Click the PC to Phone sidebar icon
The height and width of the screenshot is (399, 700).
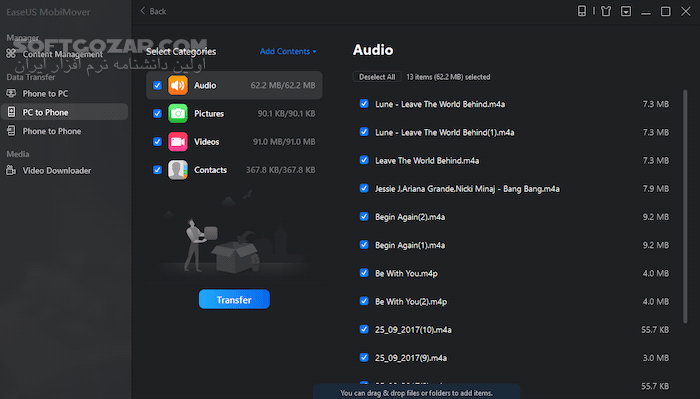[11, 112]
